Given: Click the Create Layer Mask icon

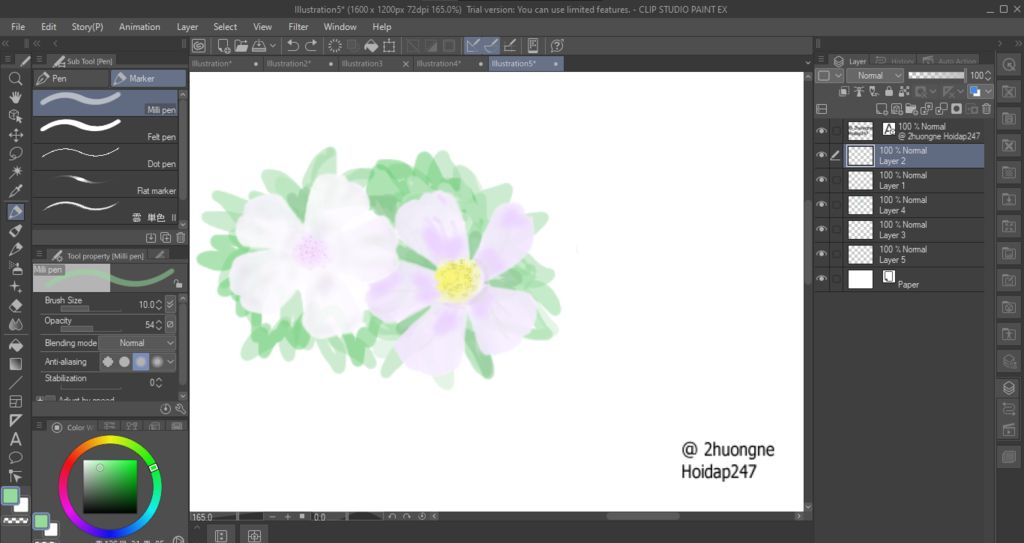Looking at the screenshot, I should [x=957, y=109].
